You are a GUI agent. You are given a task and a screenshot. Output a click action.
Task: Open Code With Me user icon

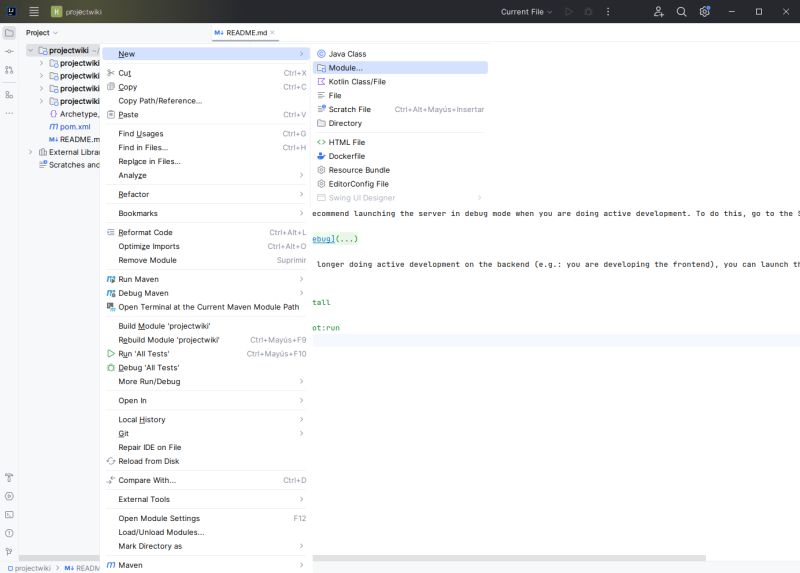coord(658,12)
